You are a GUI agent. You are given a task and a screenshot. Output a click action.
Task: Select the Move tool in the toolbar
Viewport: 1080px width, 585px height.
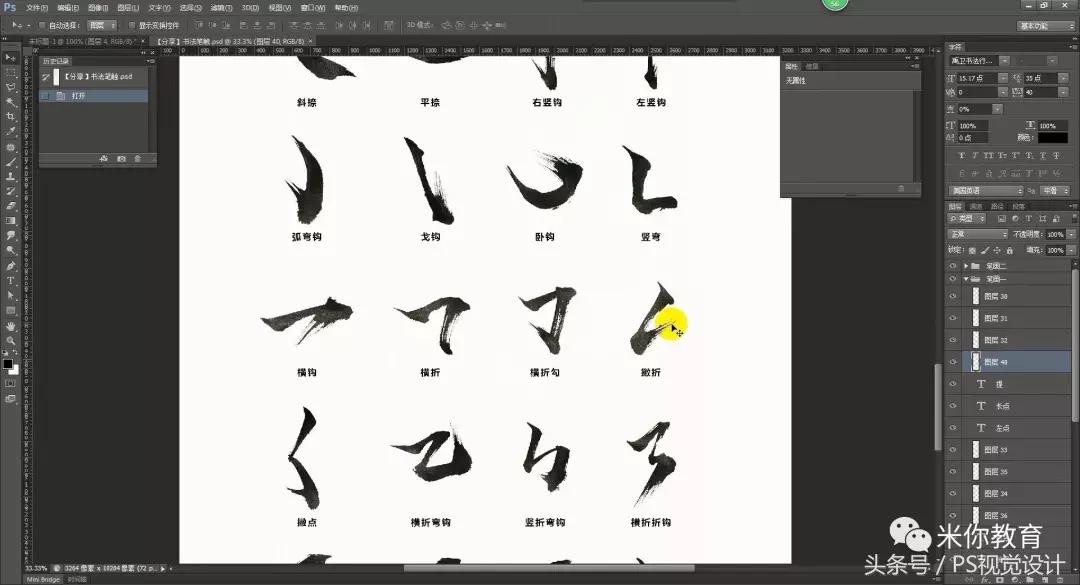tap(9, 59)
